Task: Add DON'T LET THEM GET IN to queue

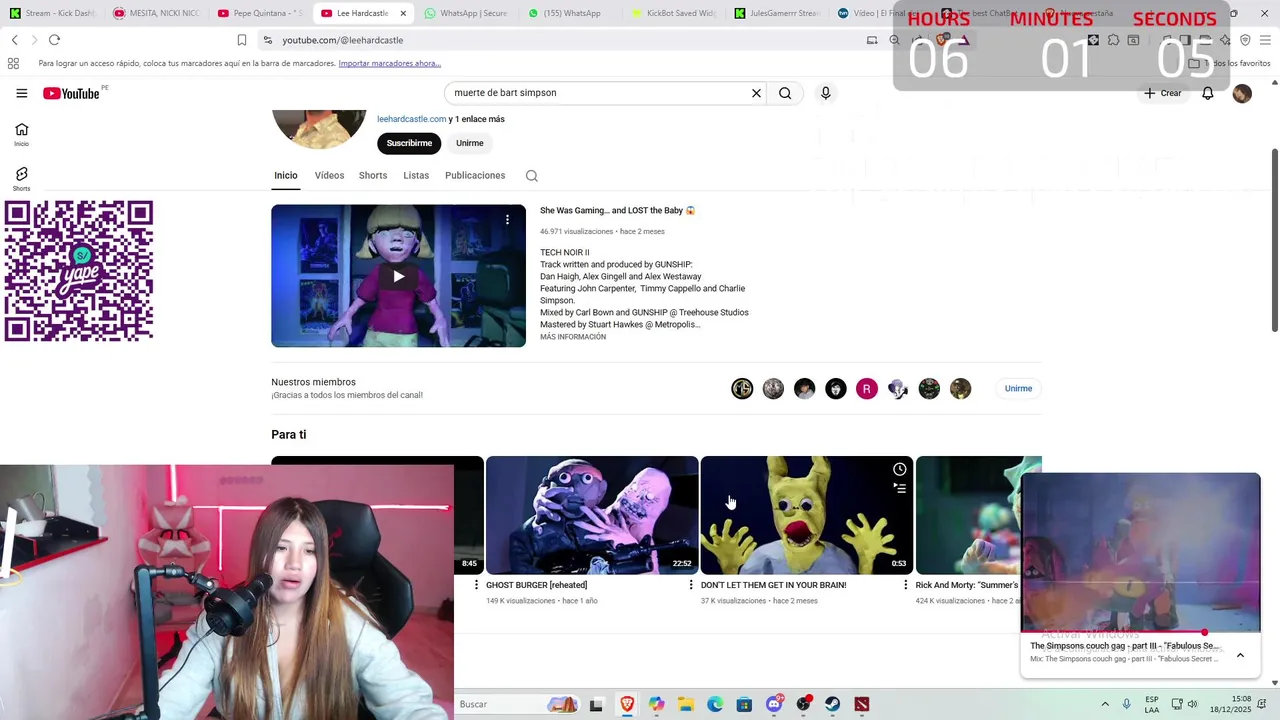Action: click(899, 488)
